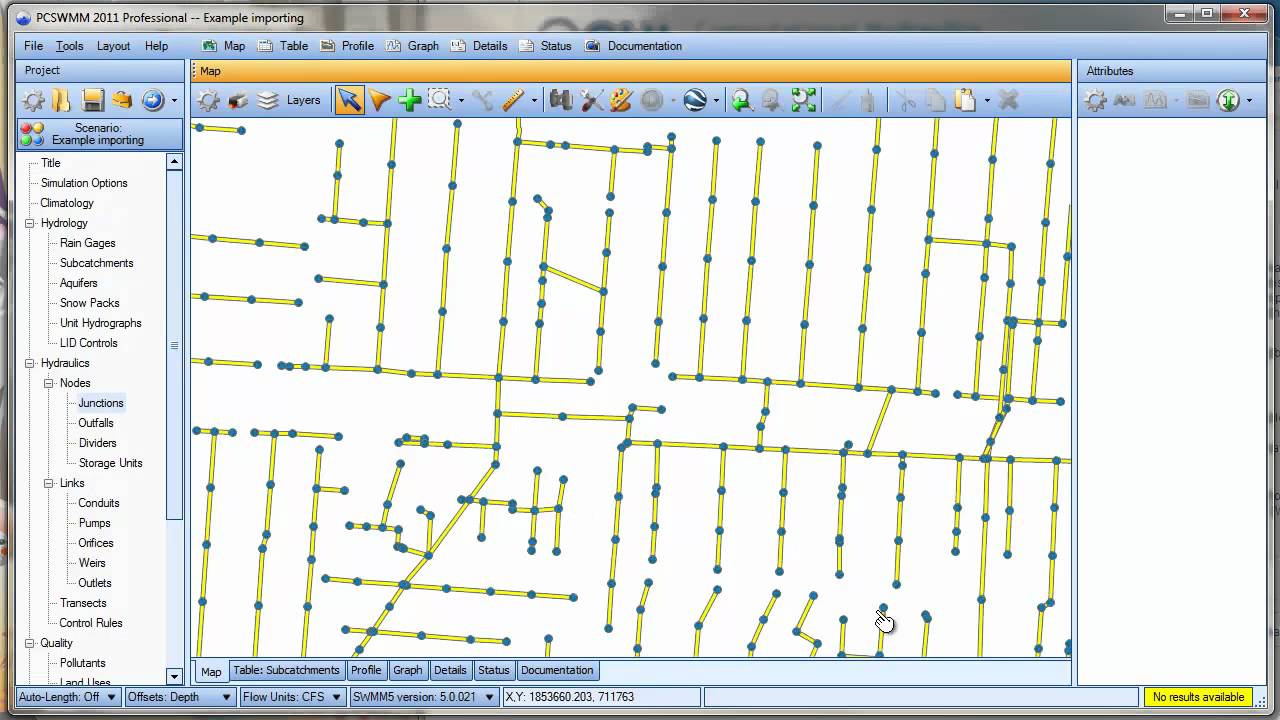Click the Scenario: Example importing button
The height and width of the screenshot is (720, 1280).
click(x=99, y=134)
